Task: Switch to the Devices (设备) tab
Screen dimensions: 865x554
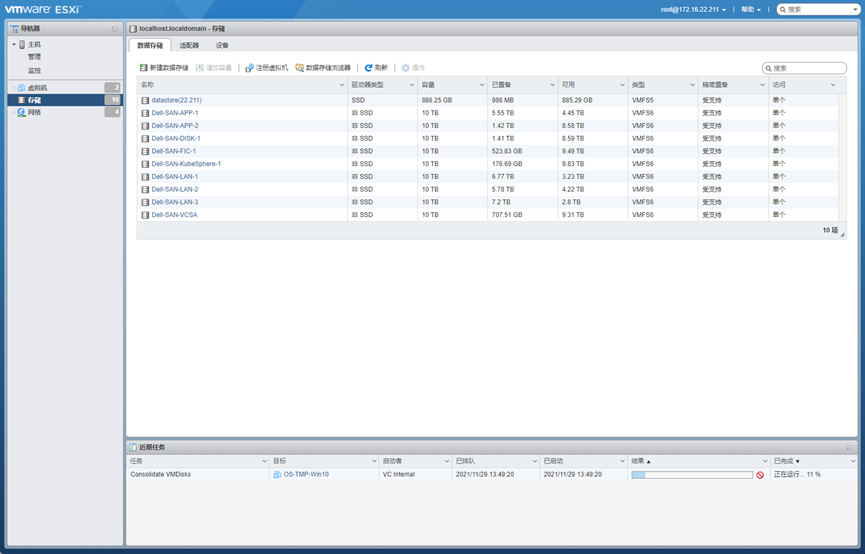Action: pos(222,45)
